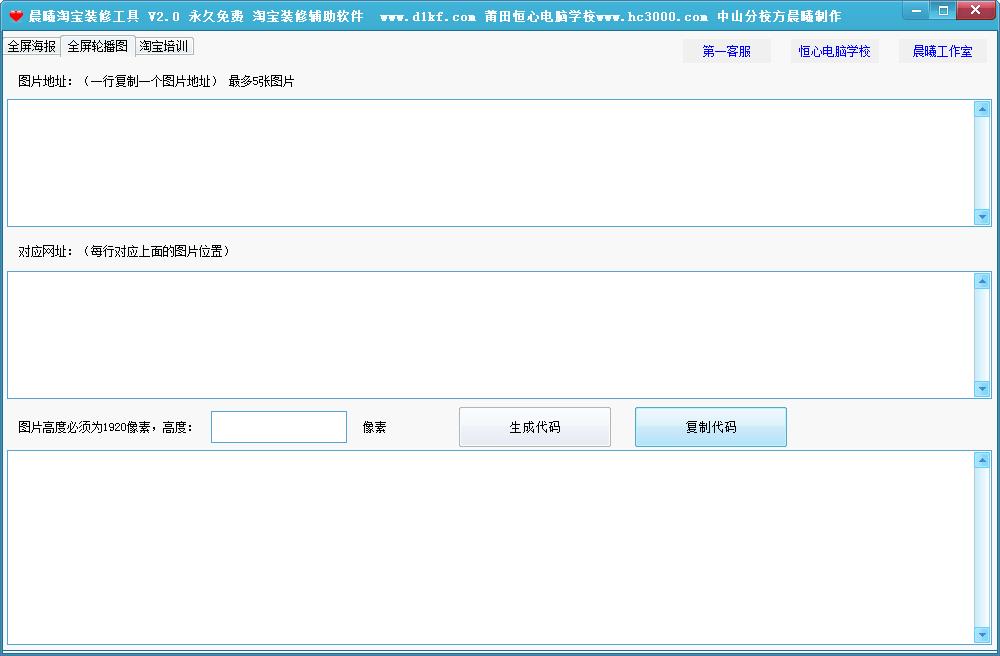This screenshot has height=656, width=1000.
Task: Visit the 恒心电脑学校 link
Action: point(834,51)
